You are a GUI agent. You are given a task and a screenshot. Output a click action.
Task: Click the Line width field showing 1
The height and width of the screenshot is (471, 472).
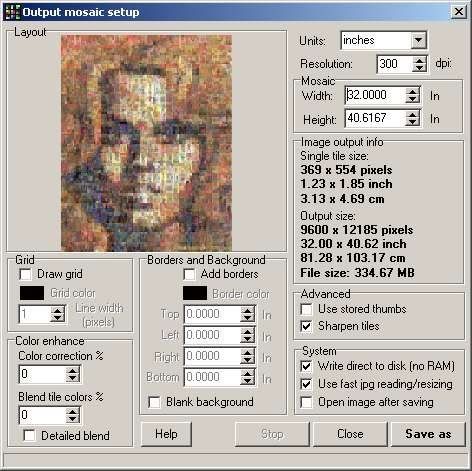pyautogui.click(x=34, y=314)
